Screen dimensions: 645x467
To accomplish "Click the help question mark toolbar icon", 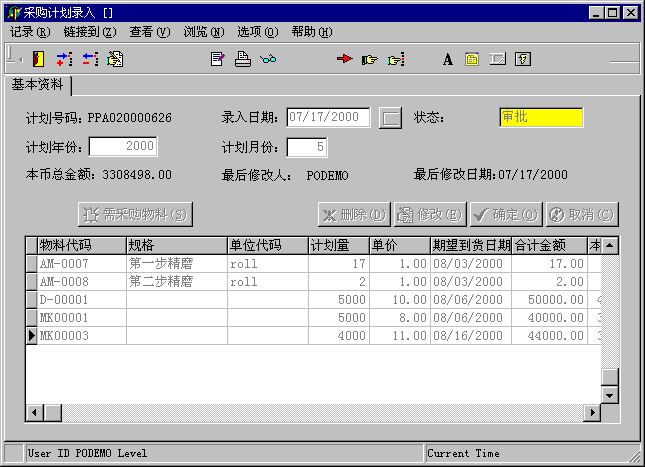I will click(523, 59).
